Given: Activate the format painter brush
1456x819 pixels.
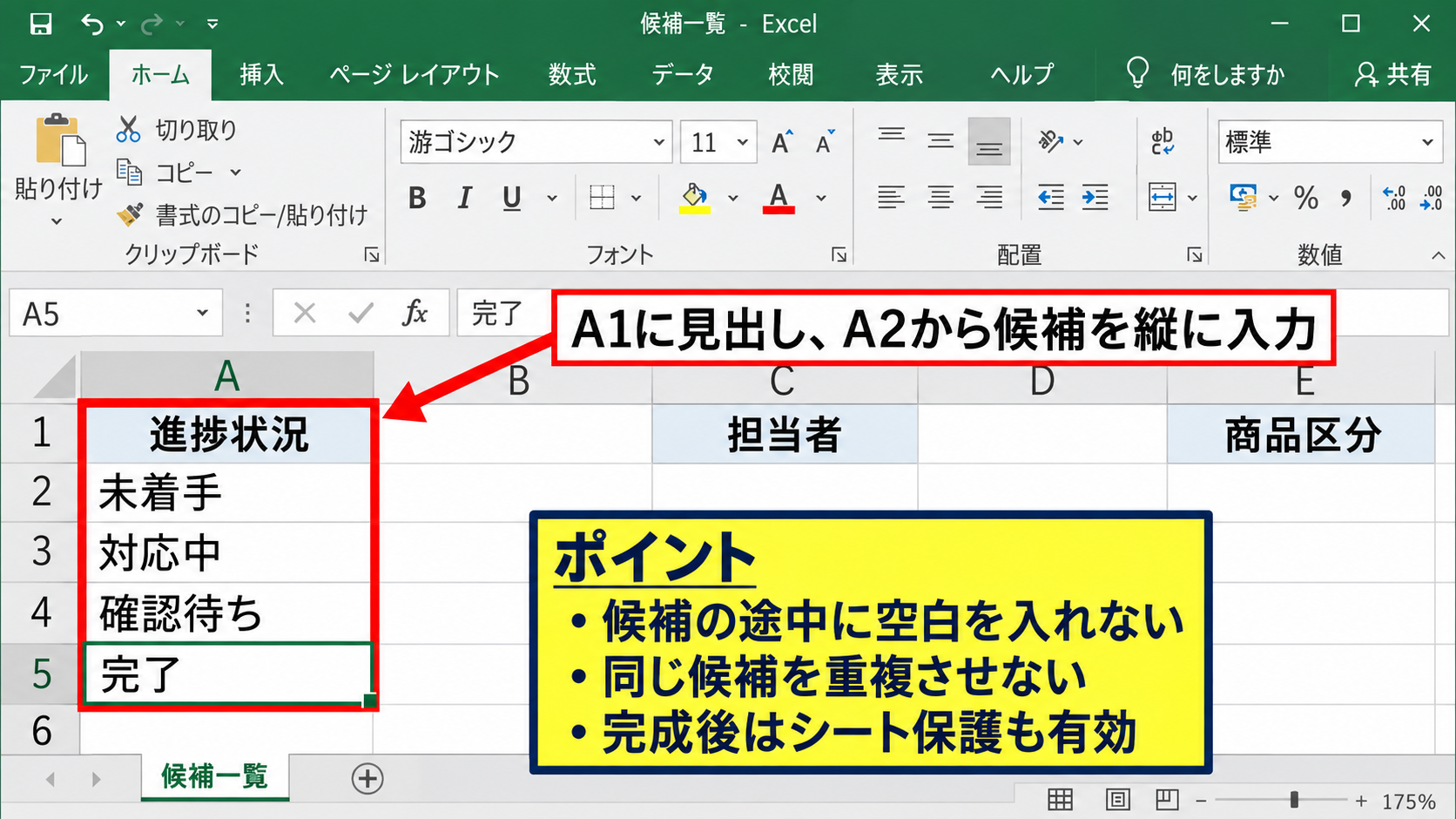Looking at the screenshot, I should pos(130,213).
